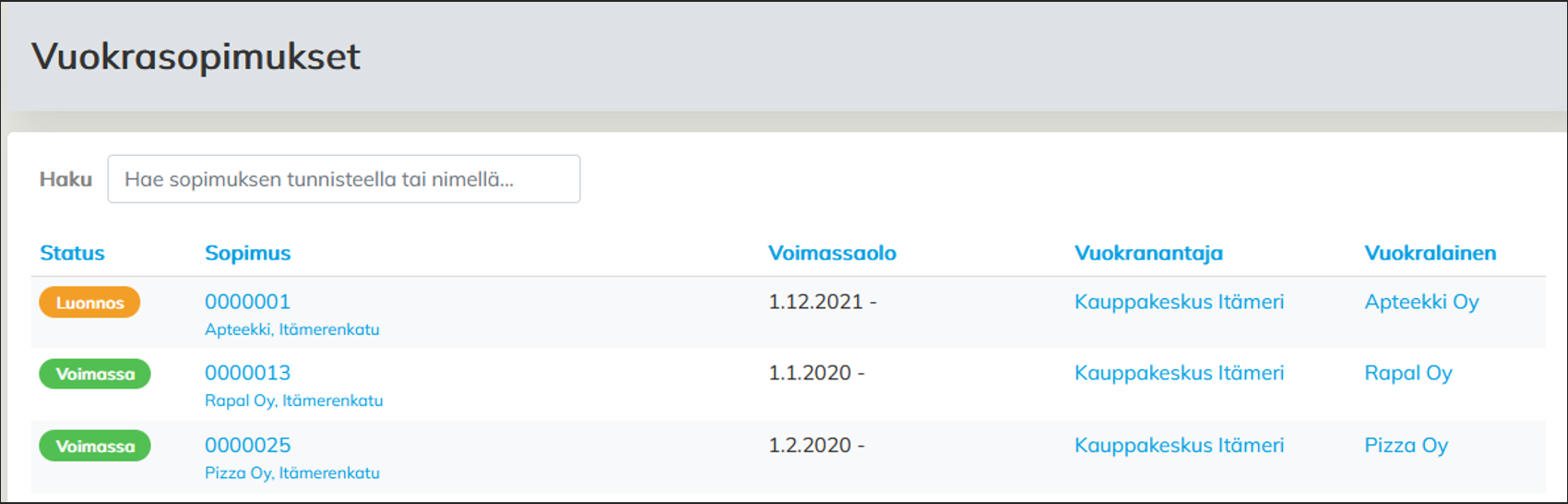Open Kauppakeskus Itämeri landlord for contract 0000025
The image size is (1568, 504).
pos(1179,445)
